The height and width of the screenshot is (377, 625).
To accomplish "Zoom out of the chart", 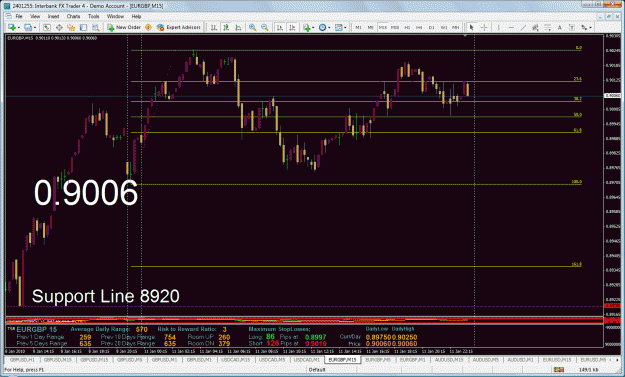I will (x=265, y=27).
